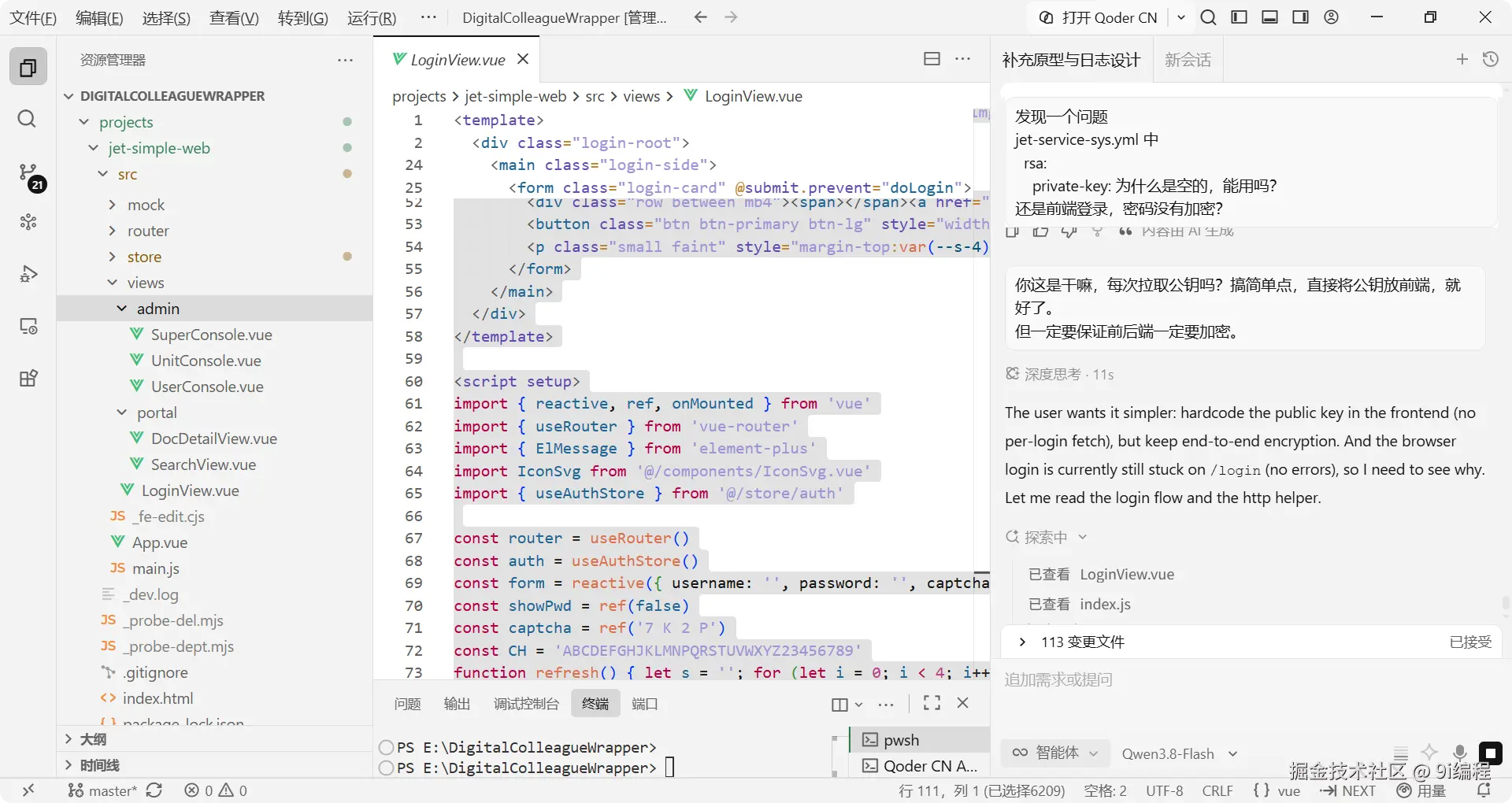Split the LoginView.vue editor layout
Screen dimensions: 1512x803
pyautogui.click(x=932, y=59)
